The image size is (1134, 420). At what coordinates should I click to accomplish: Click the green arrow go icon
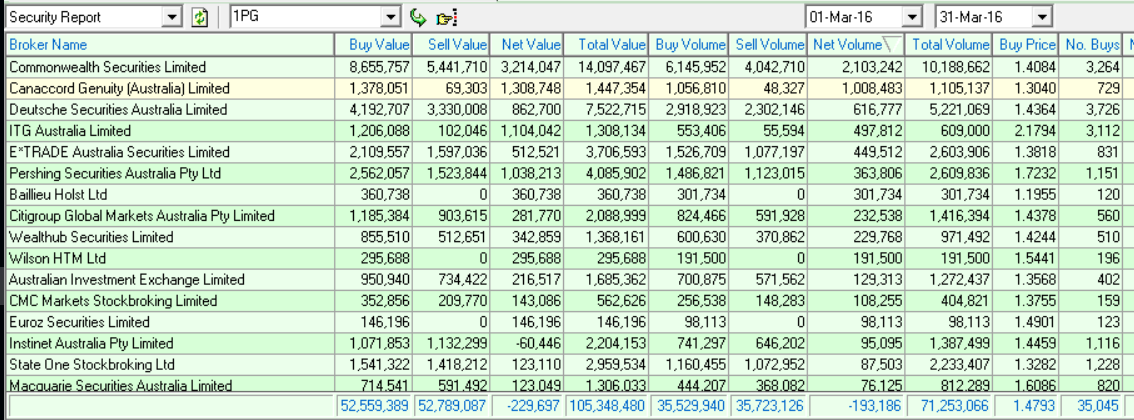(417, 17)
